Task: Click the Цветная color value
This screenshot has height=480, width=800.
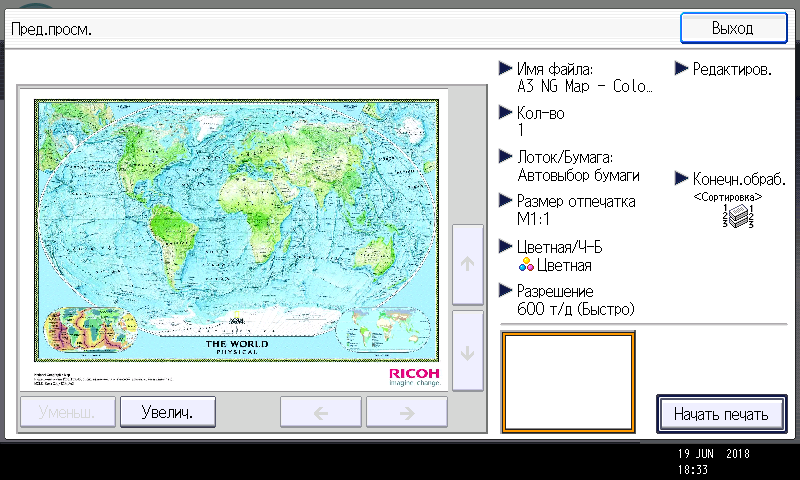Action: [x=564, y=265]
